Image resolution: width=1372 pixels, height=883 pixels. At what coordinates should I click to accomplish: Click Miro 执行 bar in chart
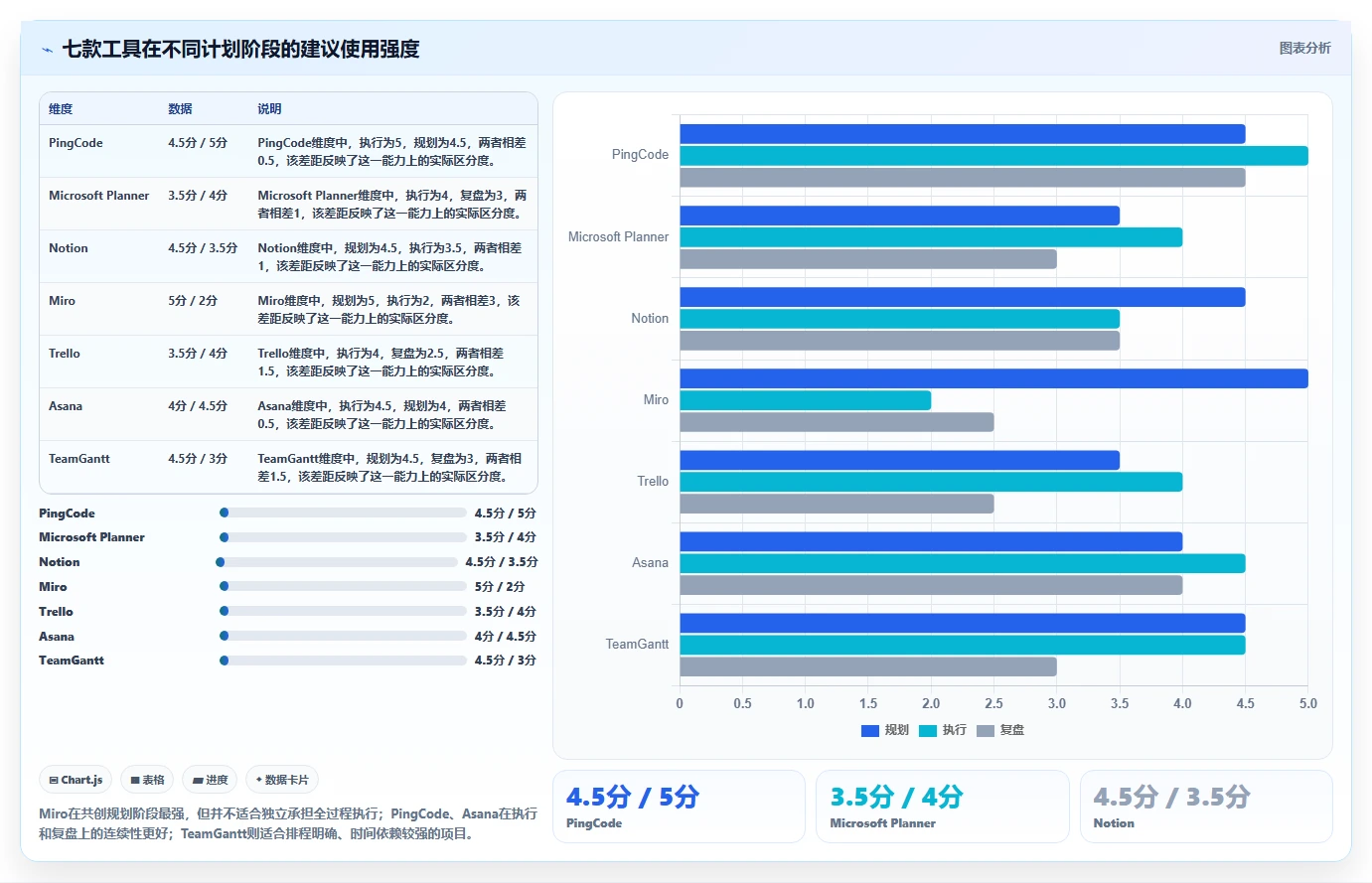point(805,400)
